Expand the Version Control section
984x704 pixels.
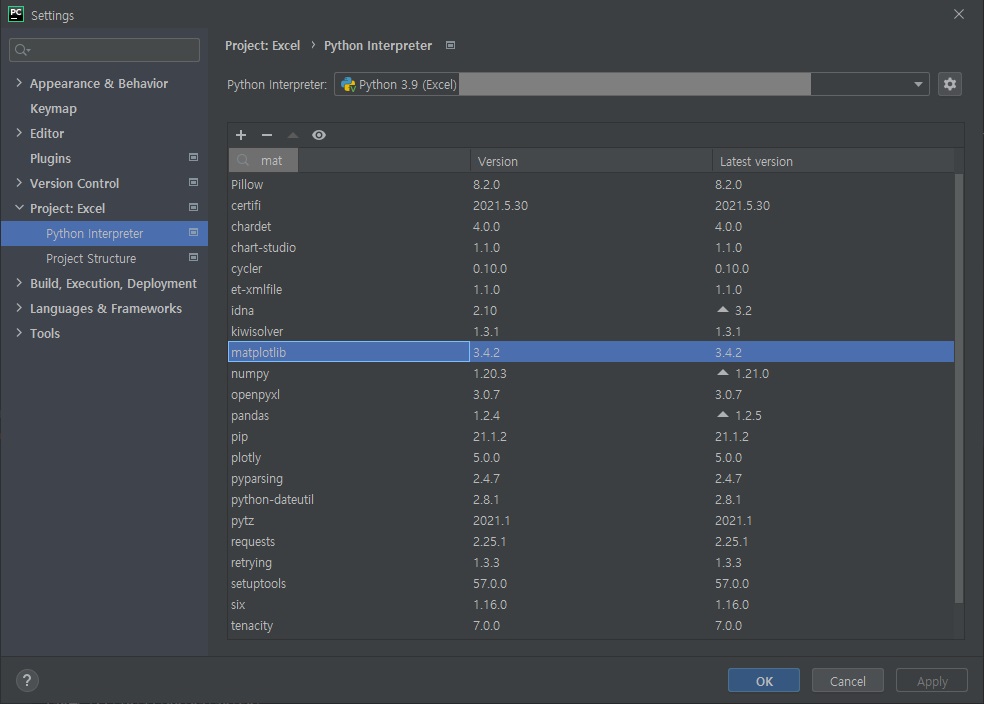pyautogui.click(x=19, y=183)
